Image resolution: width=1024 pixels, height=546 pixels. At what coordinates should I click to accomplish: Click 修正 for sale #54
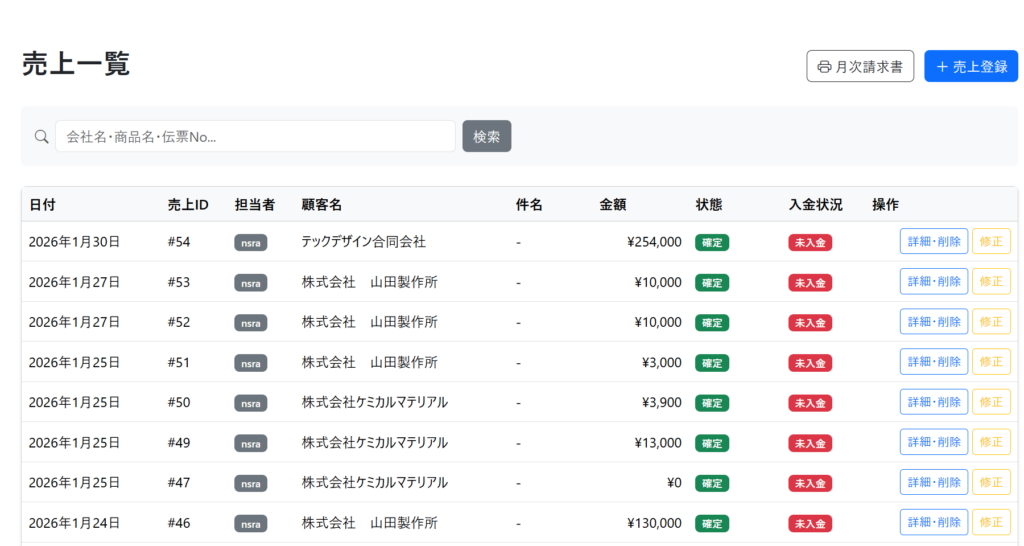(x=991, y=242)
